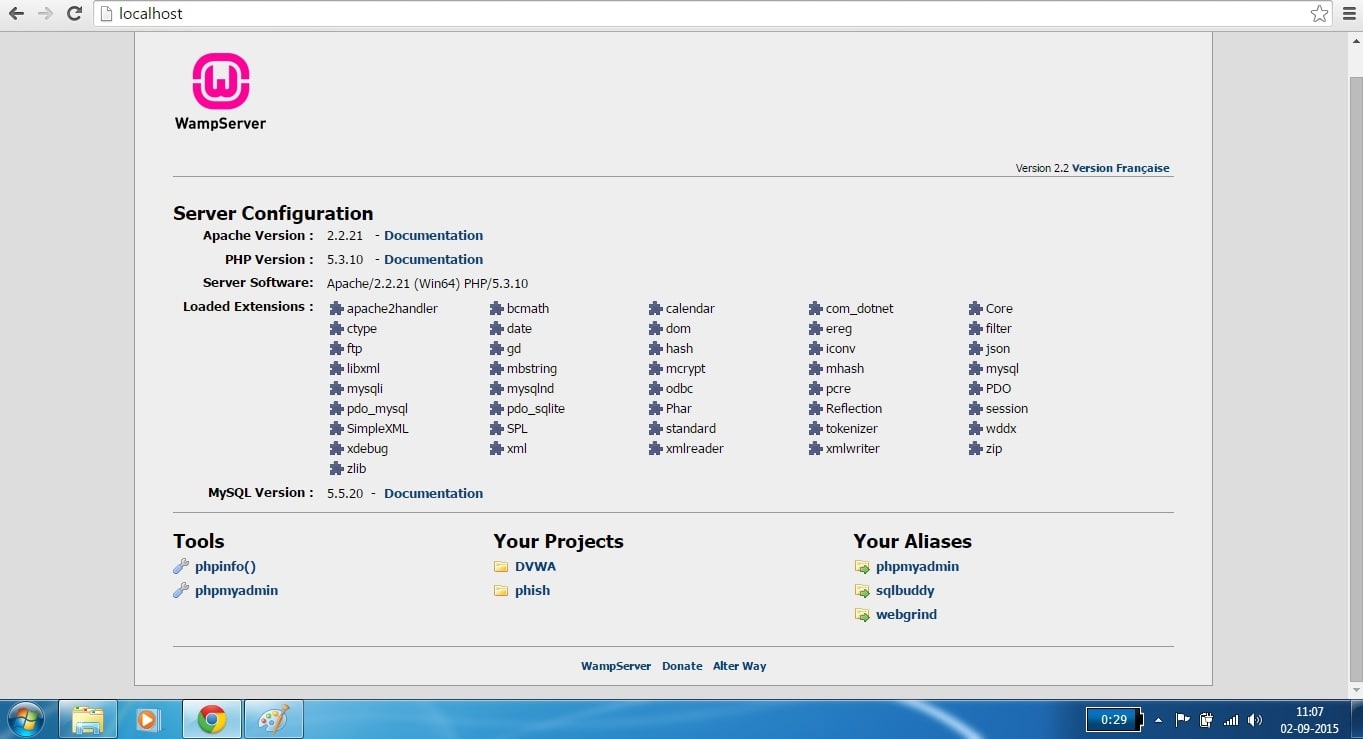Click puzzle icon beside com_dotnet
This screenshot has width=1363, height=739.
[x=816, y=308]
